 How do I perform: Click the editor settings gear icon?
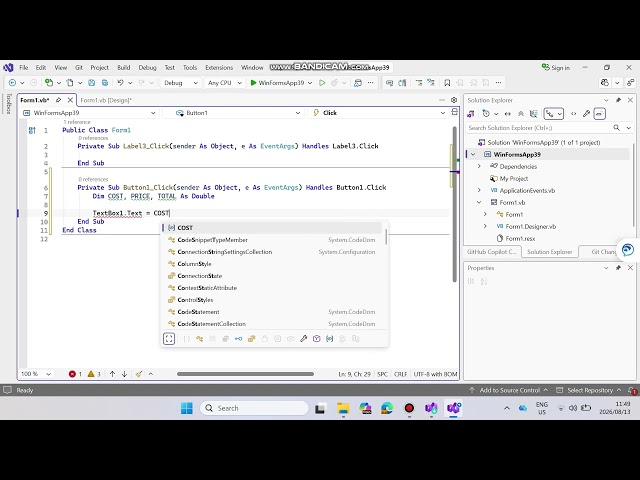[x=454, y=100]
